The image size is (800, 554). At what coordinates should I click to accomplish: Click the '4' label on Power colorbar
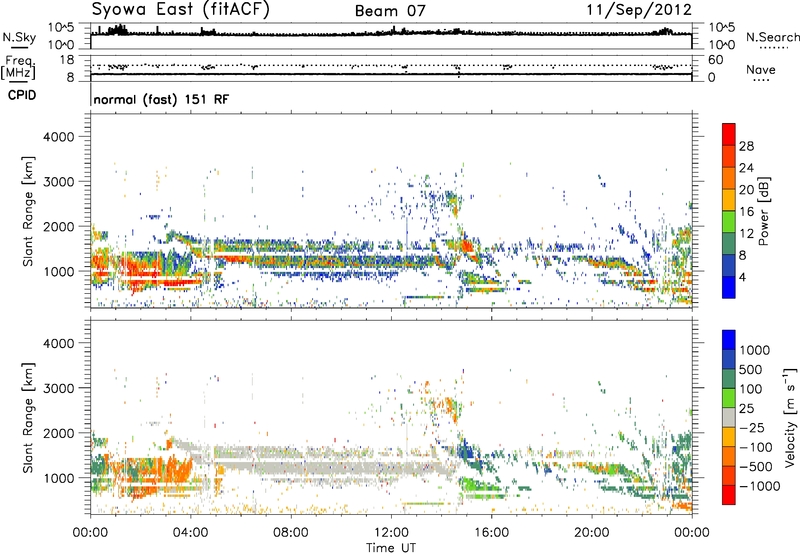click(742, 277)
